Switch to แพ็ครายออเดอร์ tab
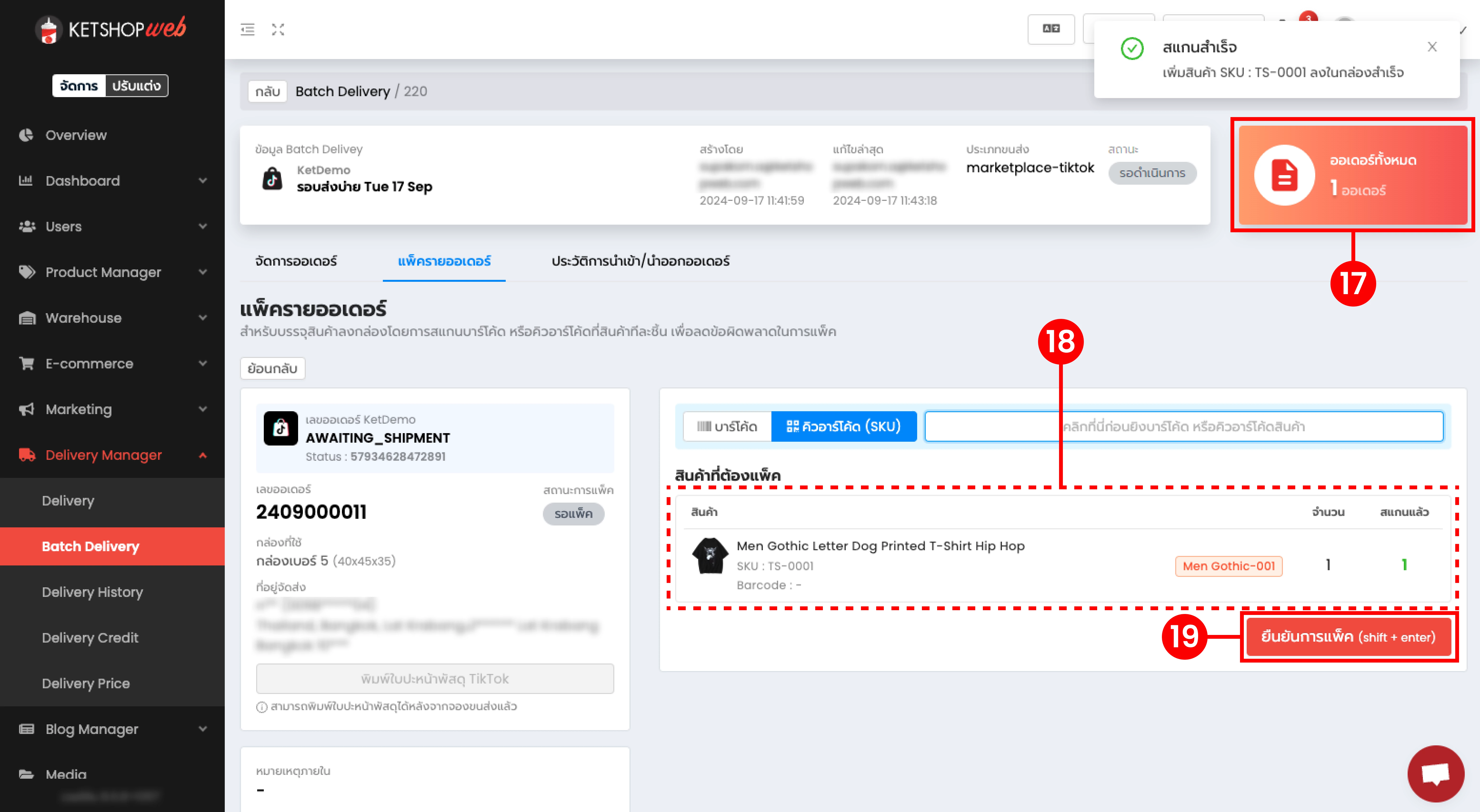Screen dimensions: 1480x812 coord(444,261)
